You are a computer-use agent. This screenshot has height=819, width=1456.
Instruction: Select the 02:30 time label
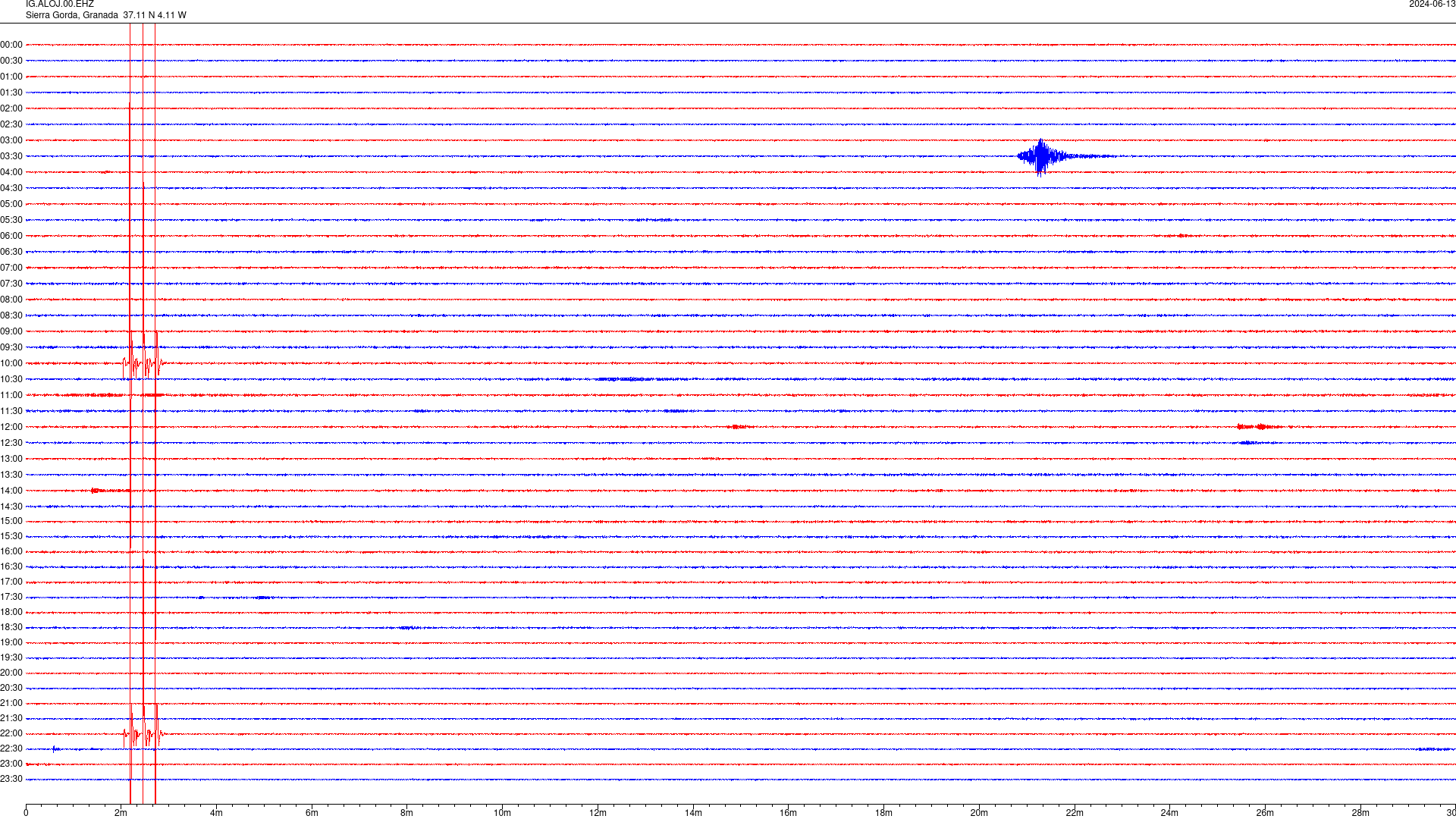pos(11,124)
